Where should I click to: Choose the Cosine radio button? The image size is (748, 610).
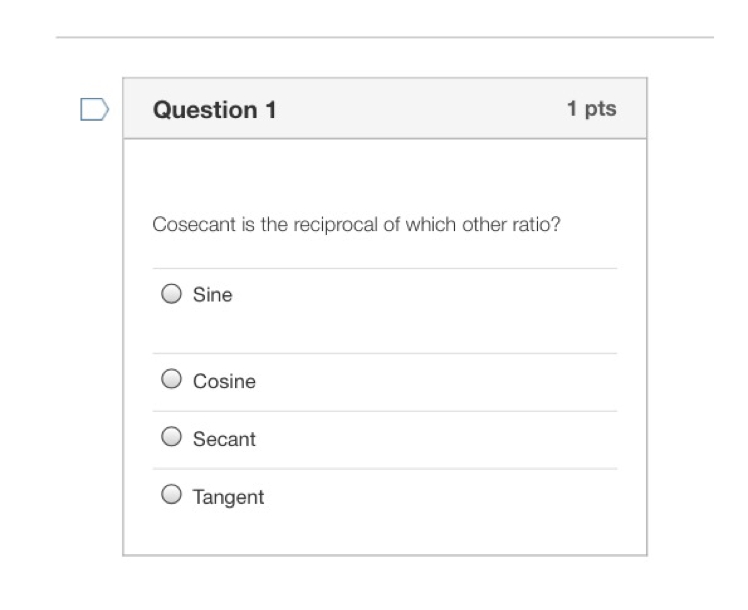pyautogui.click(x=171, y=379)
